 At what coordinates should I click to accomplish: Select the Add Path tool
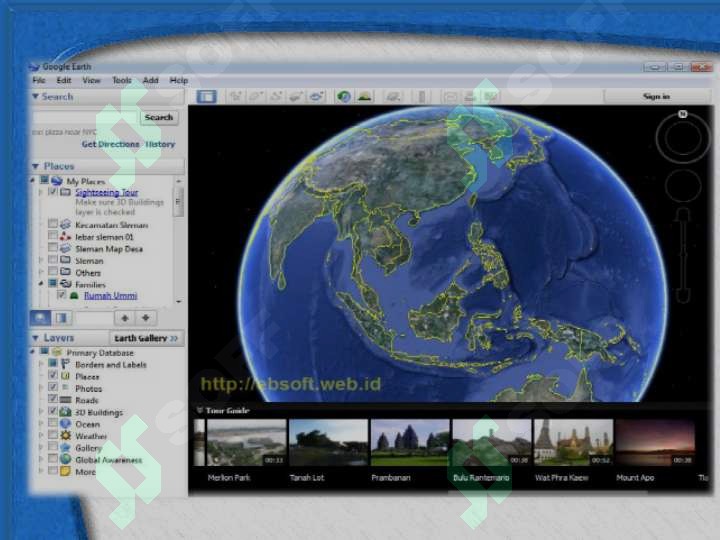276,96
